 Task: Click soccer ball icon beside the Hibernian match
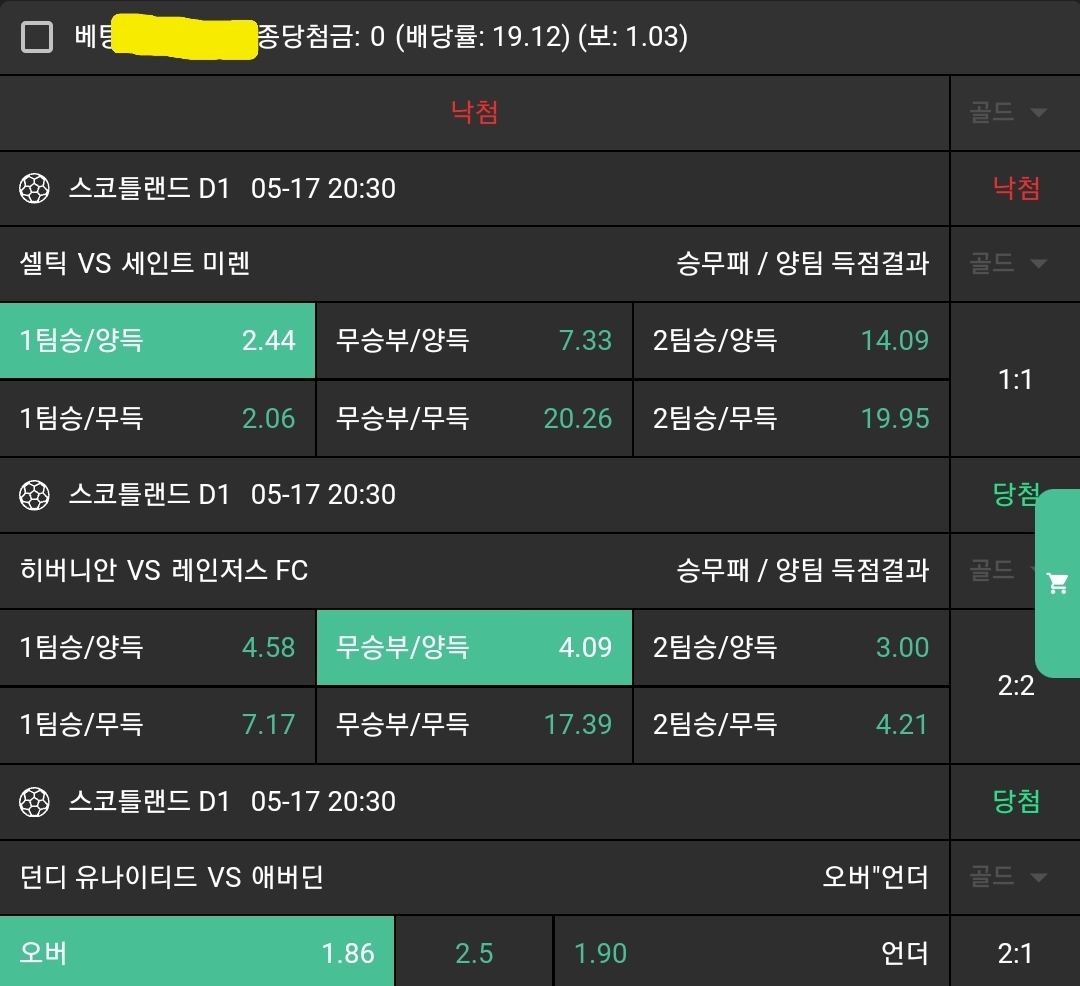[35, 495]
